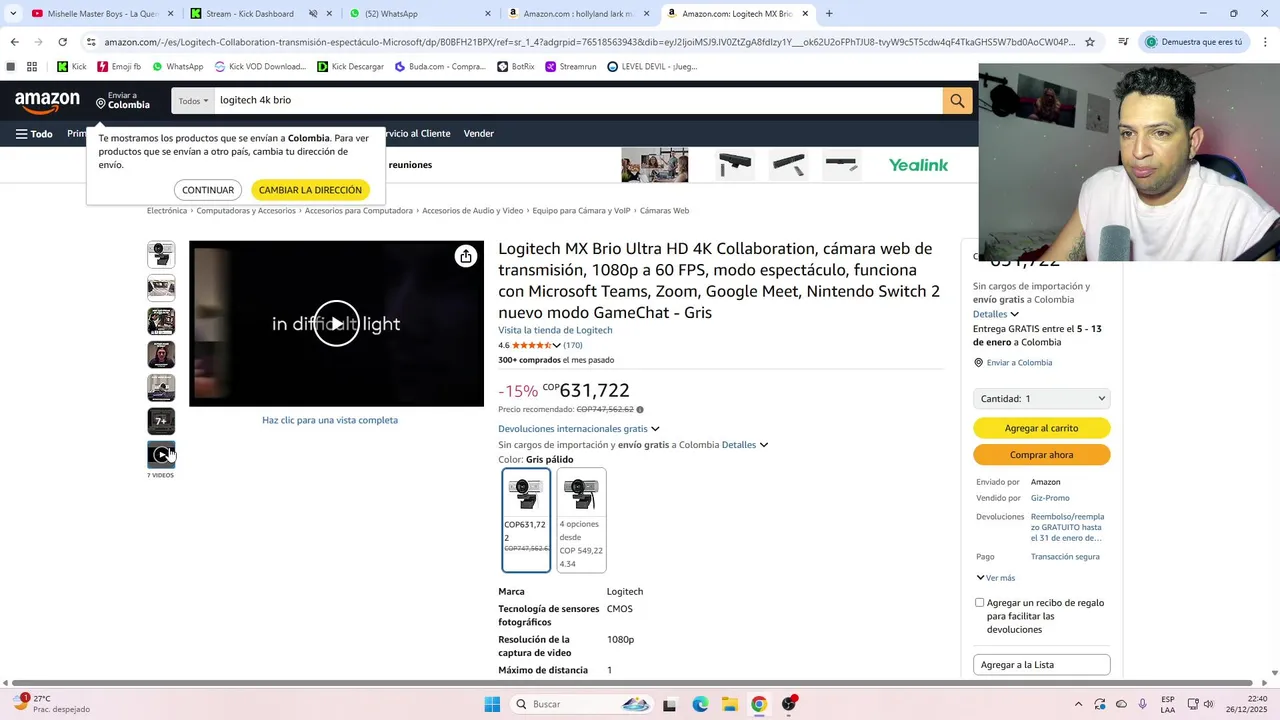
Task: Open the Cantidad quantity dropdown
Action: (1041, 398)
